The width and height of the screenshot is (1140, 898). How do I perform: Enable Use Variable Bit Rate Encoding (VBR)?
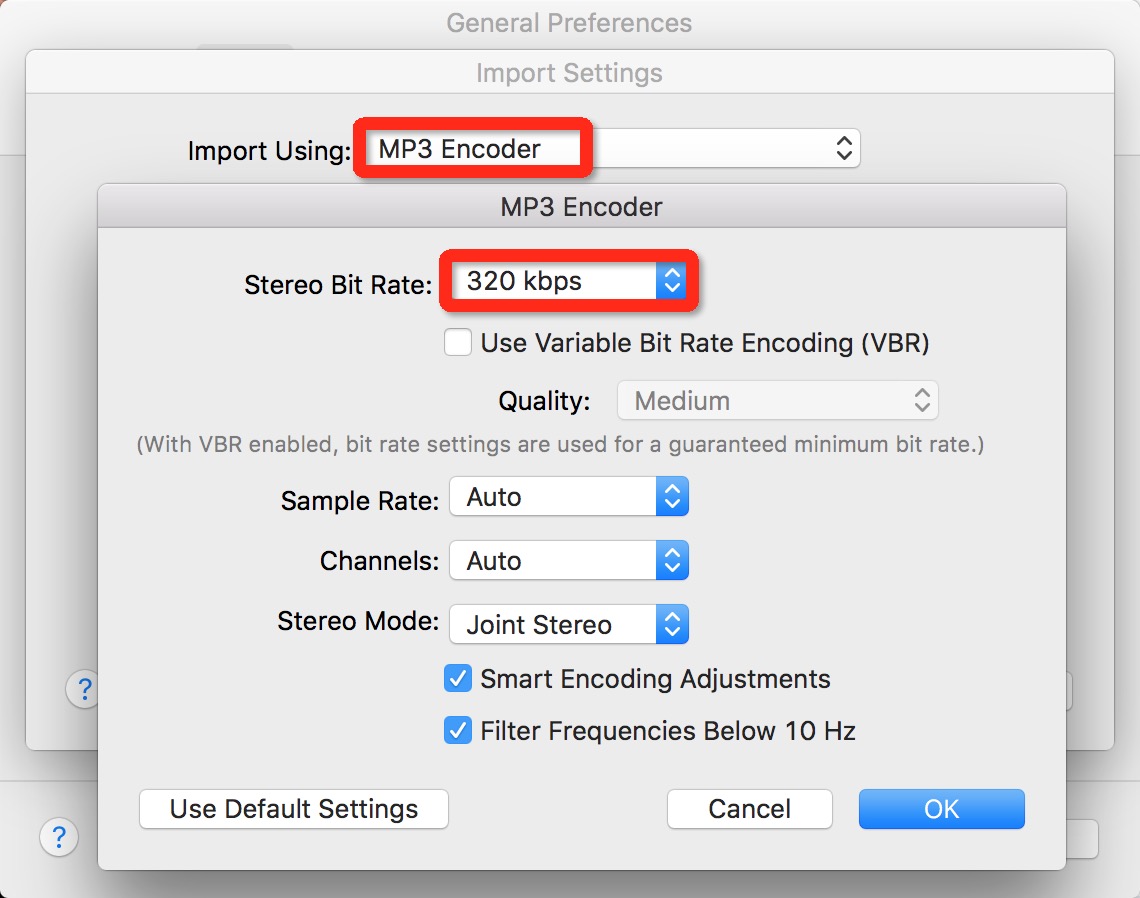457,342
